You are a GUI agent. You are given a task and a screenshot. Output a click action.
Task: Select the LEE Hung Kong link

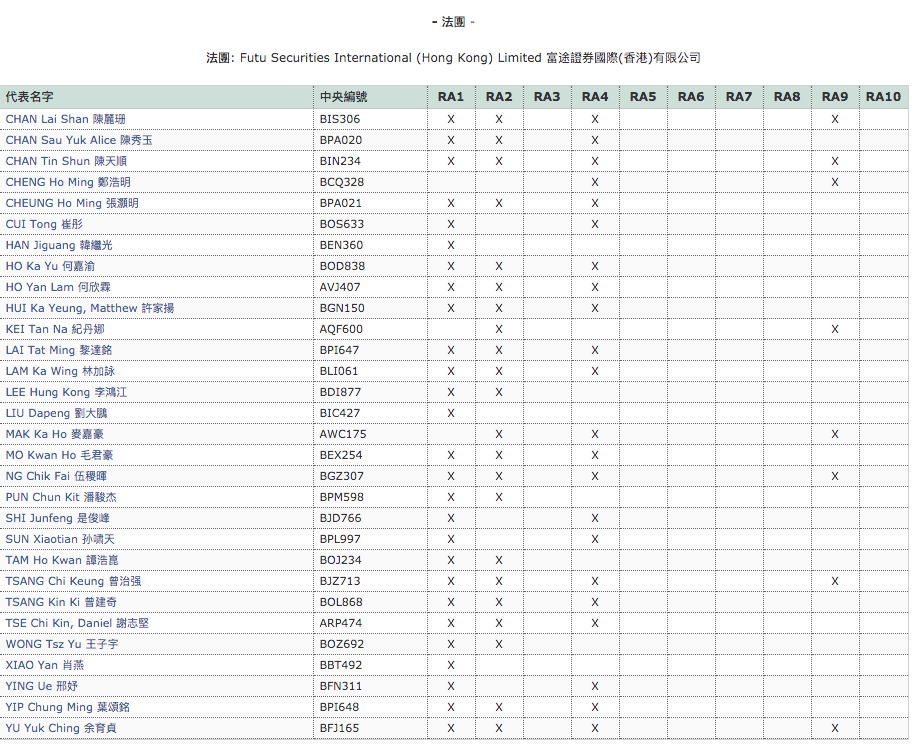point(66,392)
